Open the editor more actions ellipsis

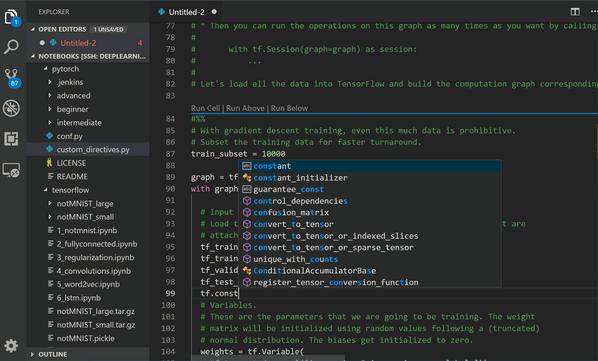click(x=594, y=12)
